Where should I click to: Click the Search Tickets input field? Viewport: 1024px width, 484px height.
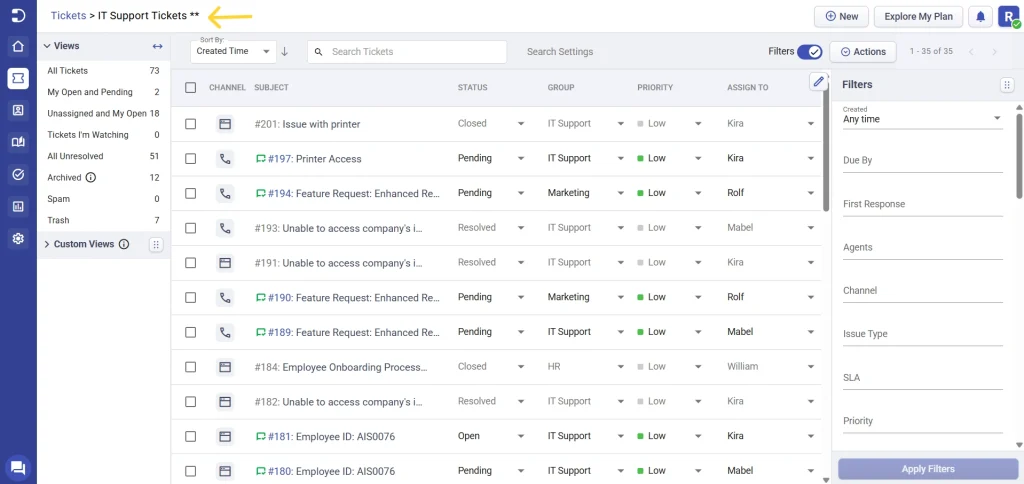(x=407, y=52)
